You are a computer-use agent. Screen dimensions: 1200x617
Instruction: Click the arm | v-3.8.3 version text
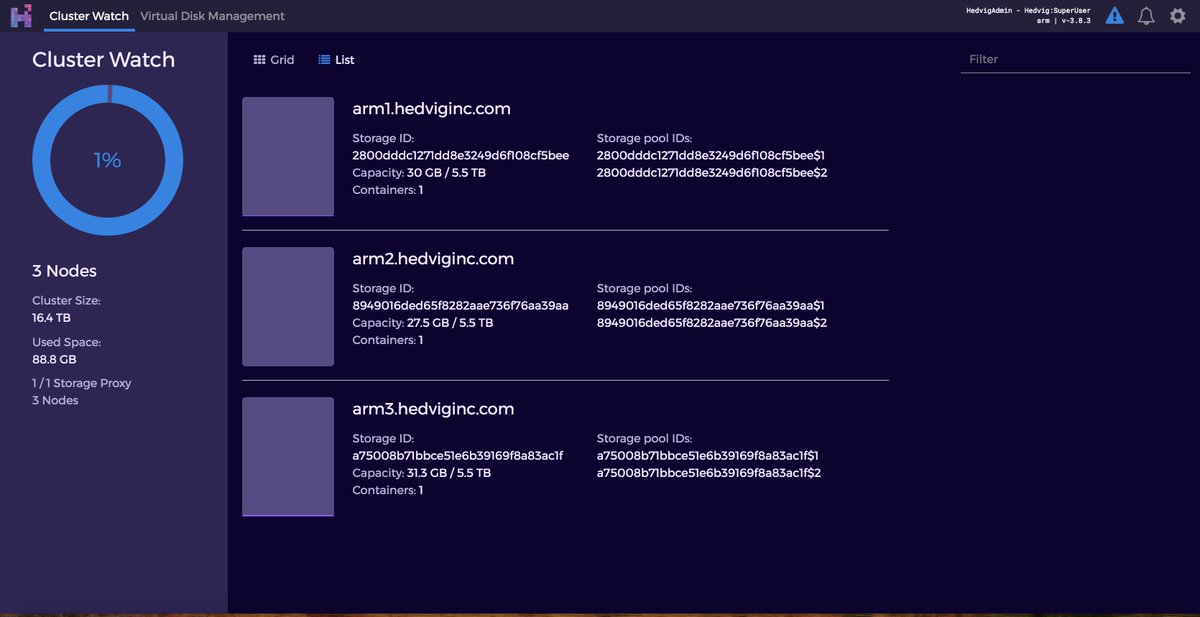click(x=1064, y=21)
